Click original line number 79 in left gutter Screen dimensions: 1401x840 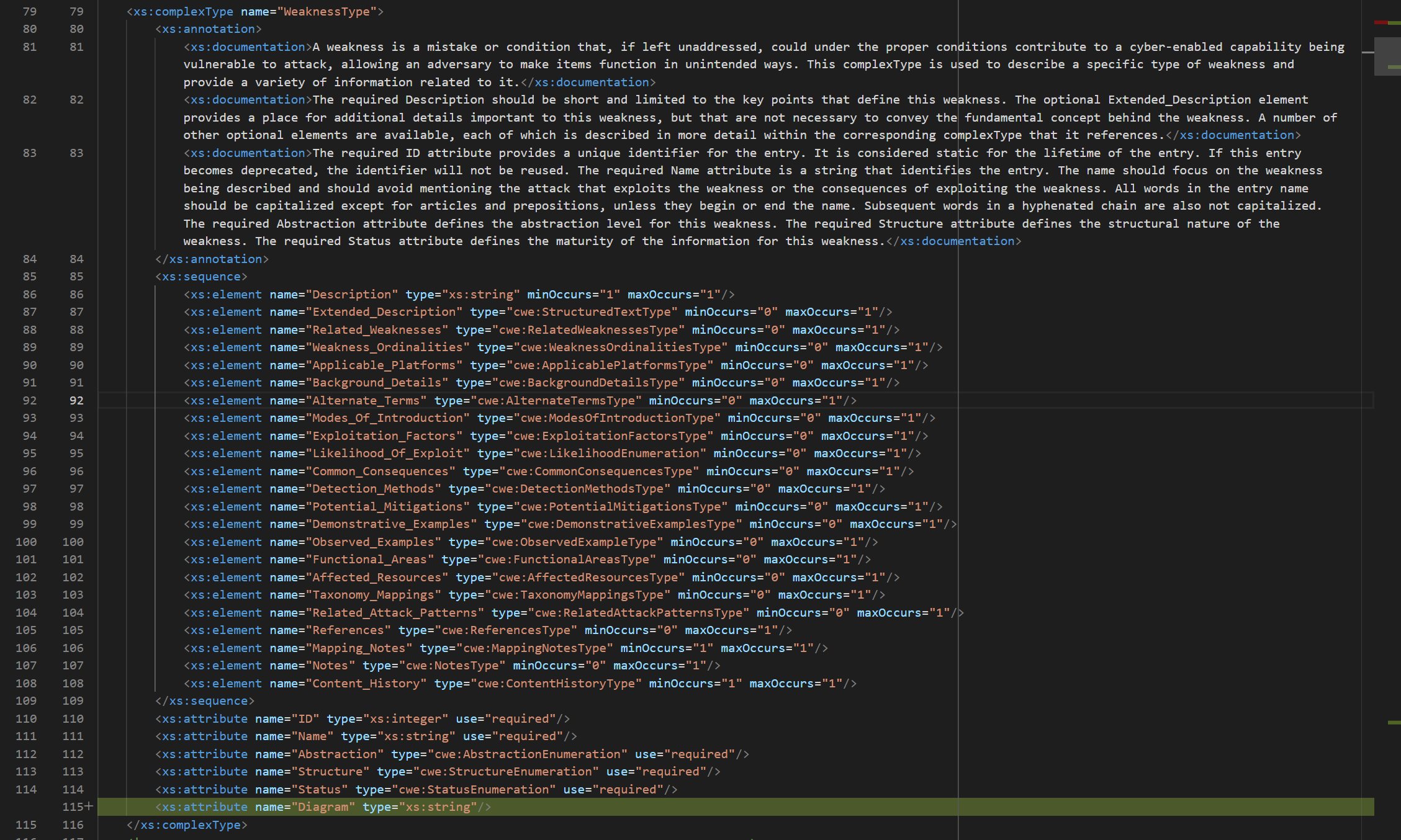29,11
